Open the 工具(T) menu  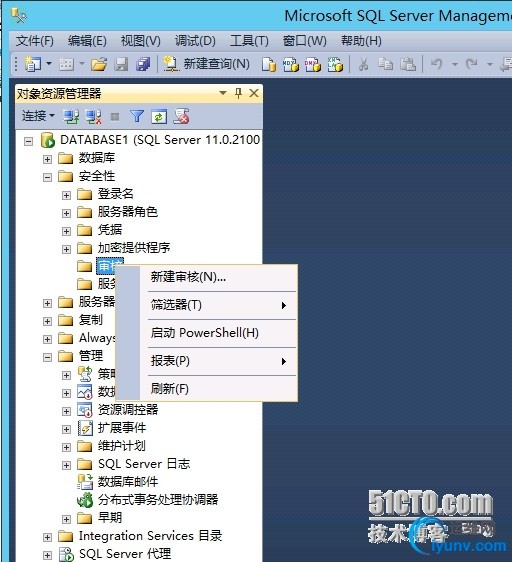click(249, 41)
